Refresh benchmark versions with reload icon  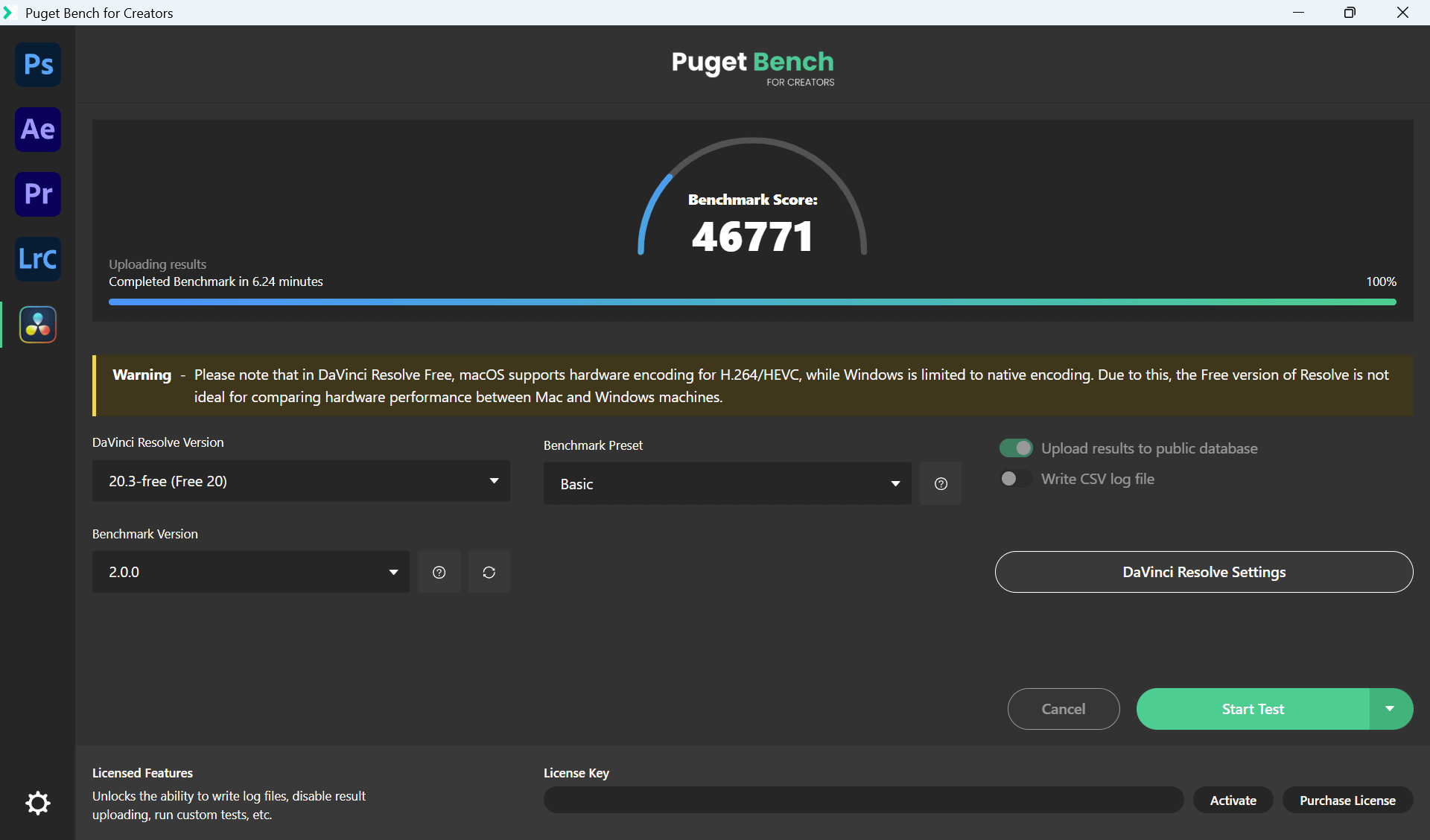tap(489, 572)
